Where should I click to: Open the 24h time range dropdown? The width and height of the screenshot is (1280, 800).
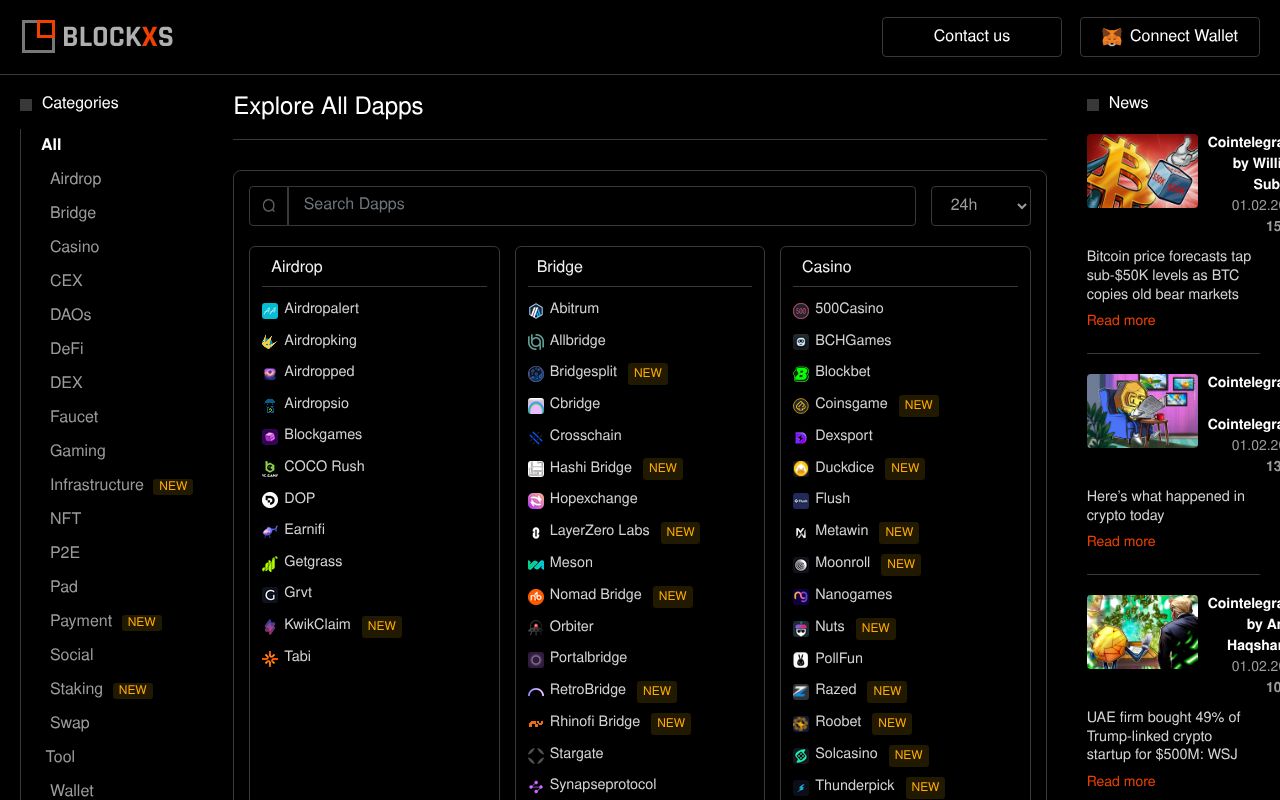point(980,206)
